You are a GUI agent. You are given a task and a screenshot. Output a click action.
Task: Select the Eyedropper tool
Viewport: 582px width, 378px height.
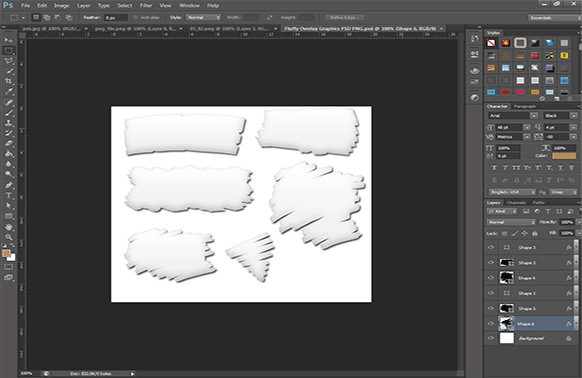pyautogui.click(x=9, y=91)
